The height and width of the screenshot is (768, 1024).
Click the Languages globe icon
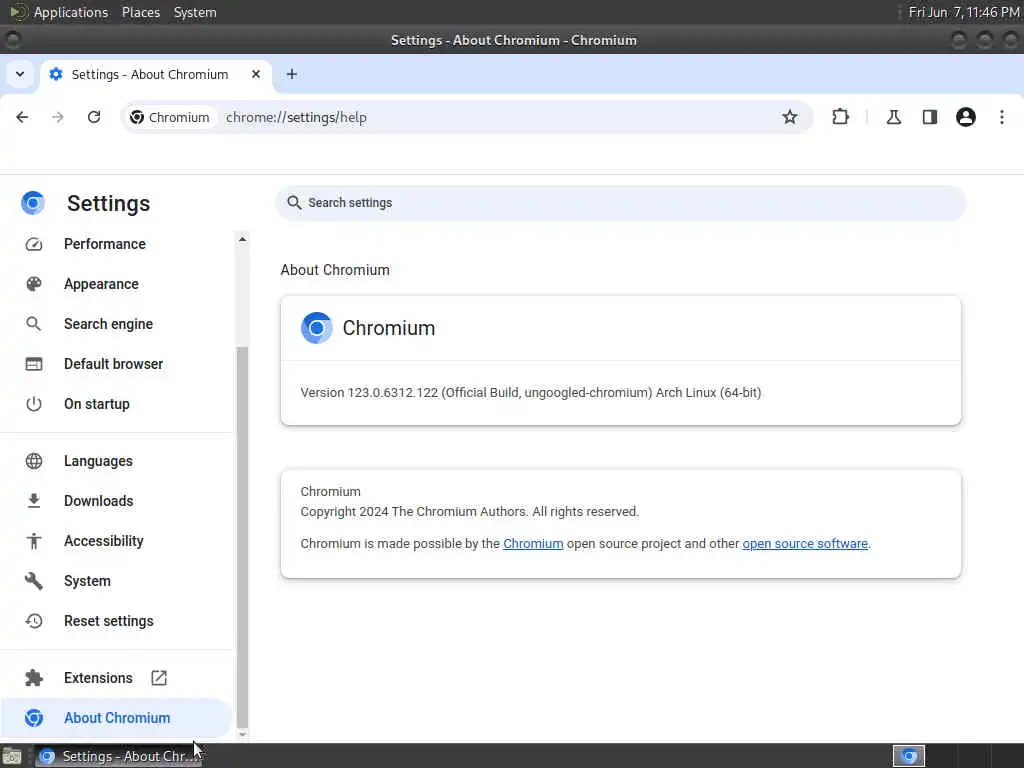pos(34,461)
